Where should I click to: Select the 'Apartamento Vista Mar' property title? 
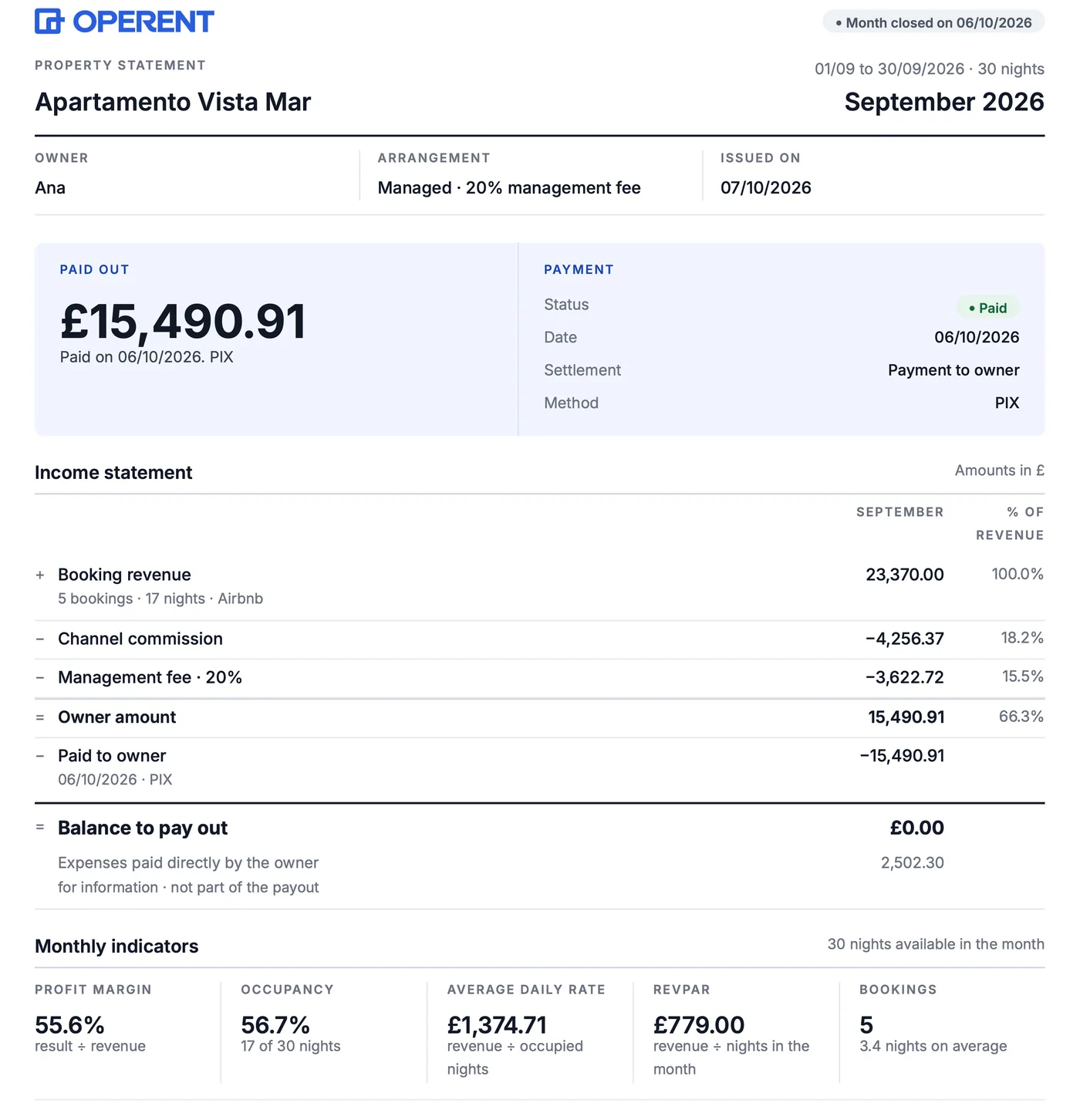(x=173, y=102)
